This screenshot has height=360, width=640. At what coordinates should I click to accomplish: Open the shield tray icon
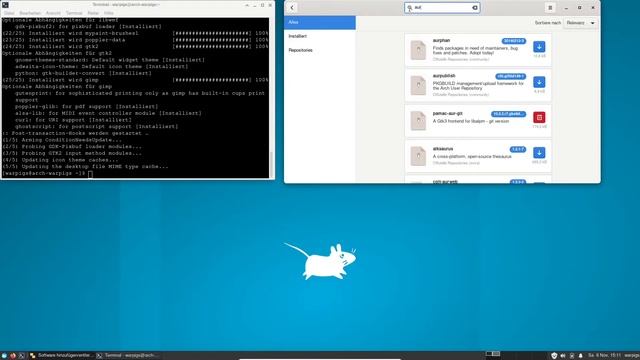[x=554, y=356]
